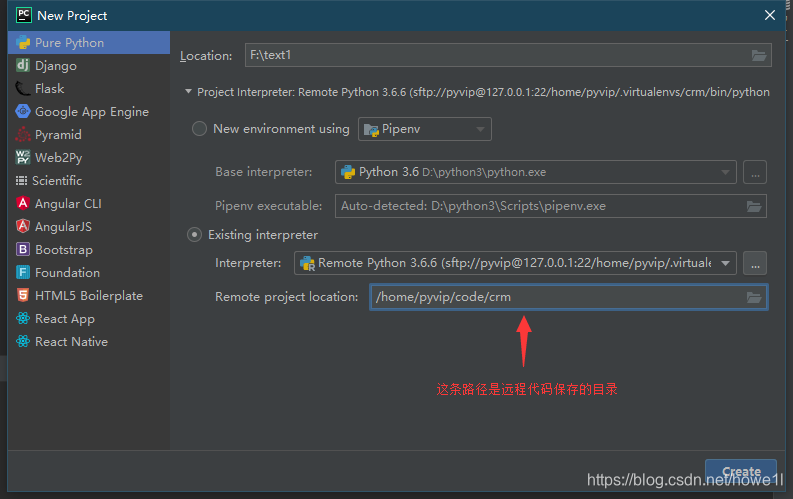Click the Web2Py icon
Screen dimensions: 793x499
[23, 157]
